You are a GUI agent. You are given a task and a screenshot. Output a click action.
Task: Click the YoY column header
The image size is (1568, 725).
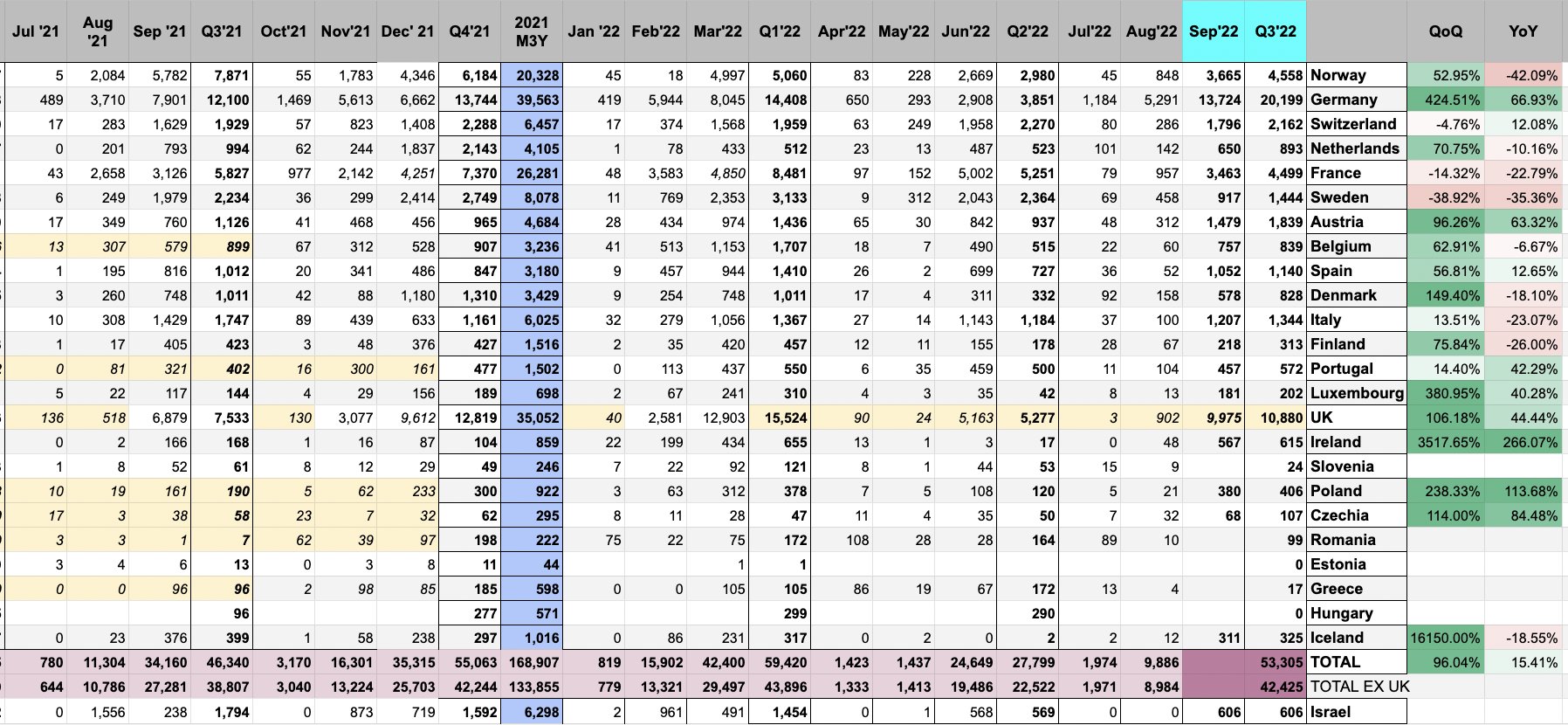click(1523, 31)
